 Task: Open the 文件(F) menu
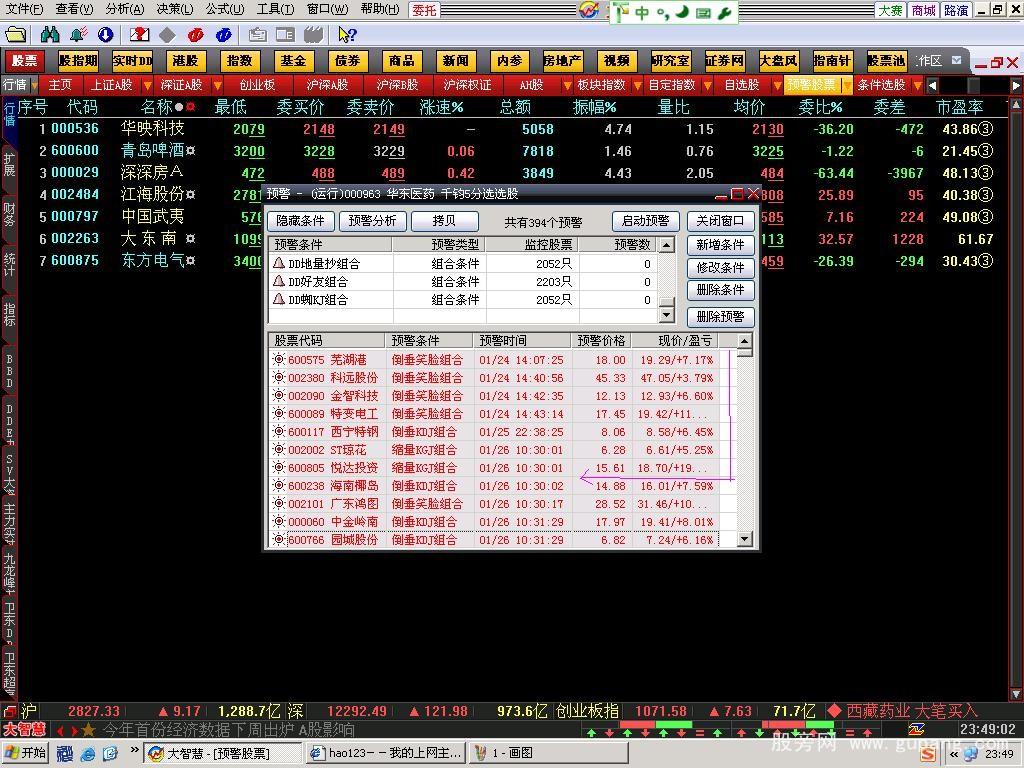click(x=24, y=9)
